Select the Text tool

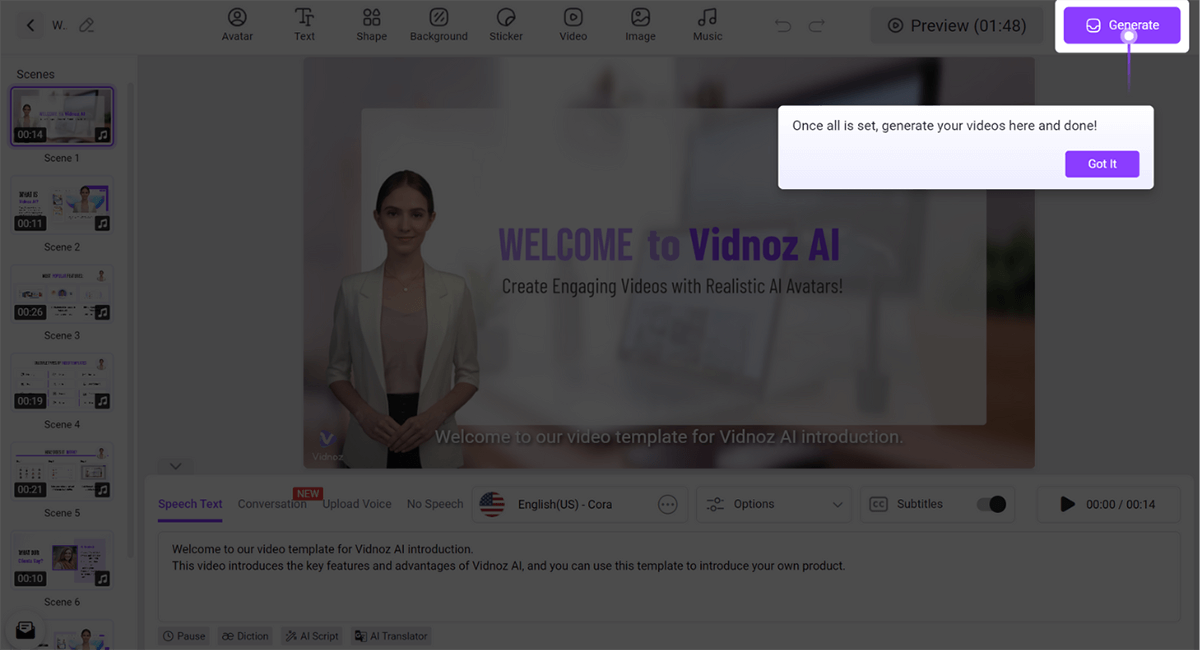[304, 25]
